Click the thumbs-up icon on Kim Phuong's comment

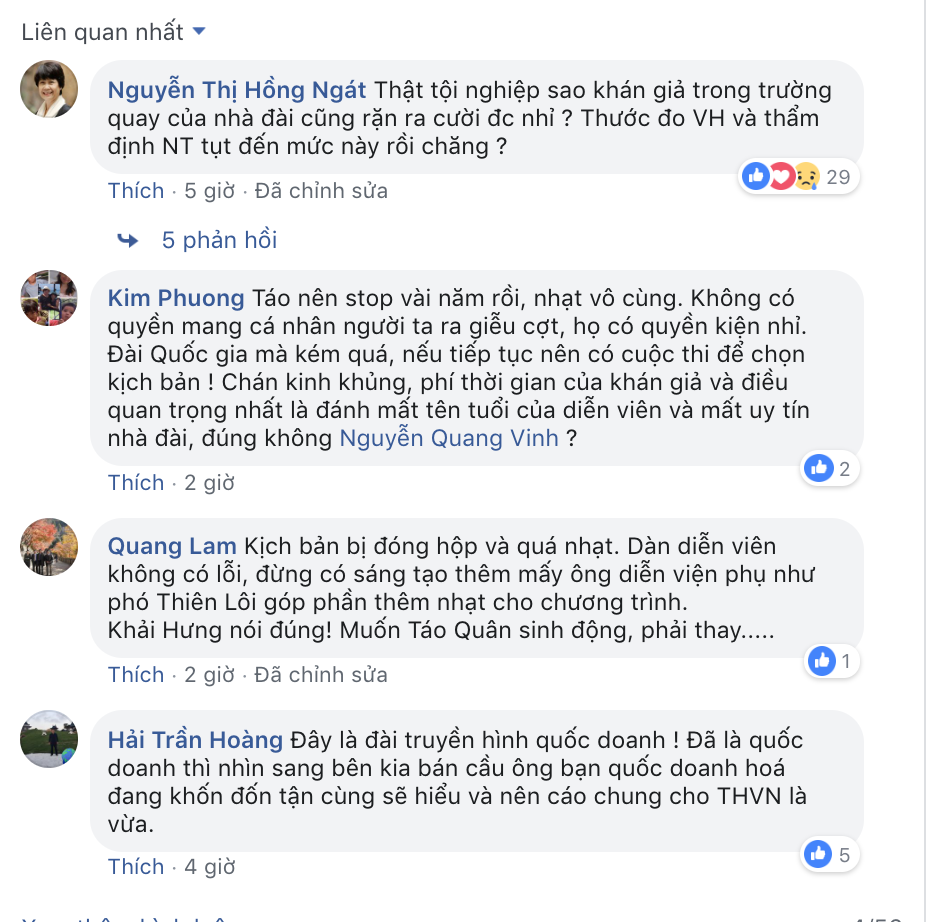[x=819, y=468]
